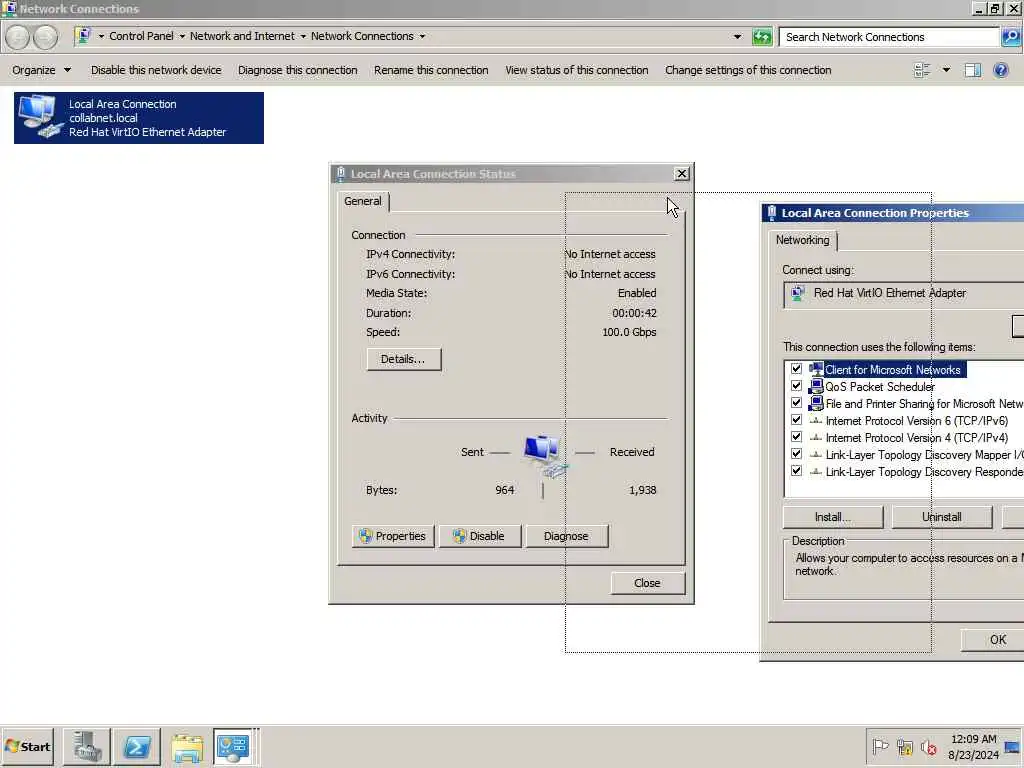
Task: Select the Local Area Connection adapter icon
Action: click(39, 117)
